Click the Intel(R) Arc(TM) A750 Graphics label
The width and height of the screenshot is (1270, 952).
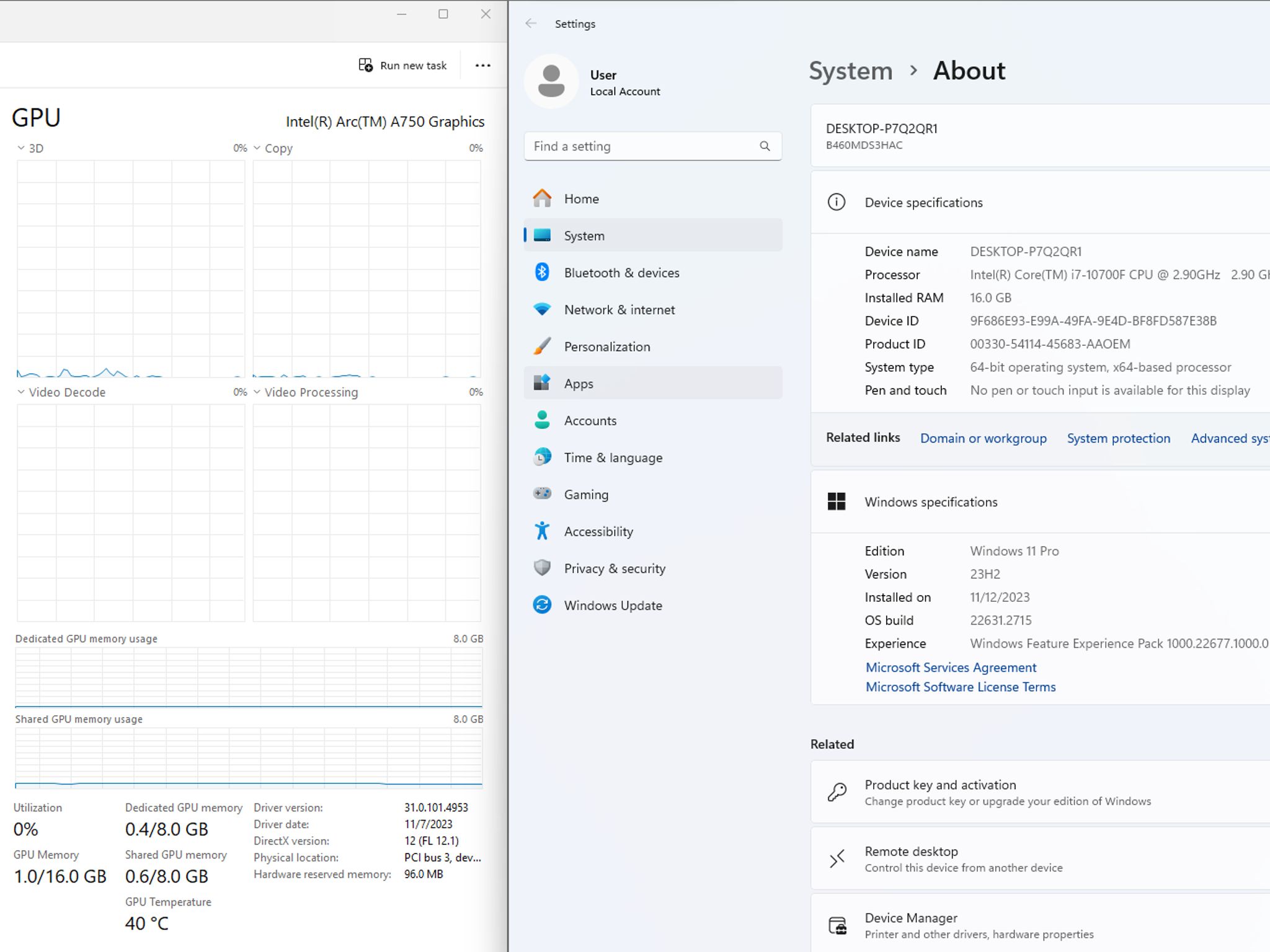[385, 121]
